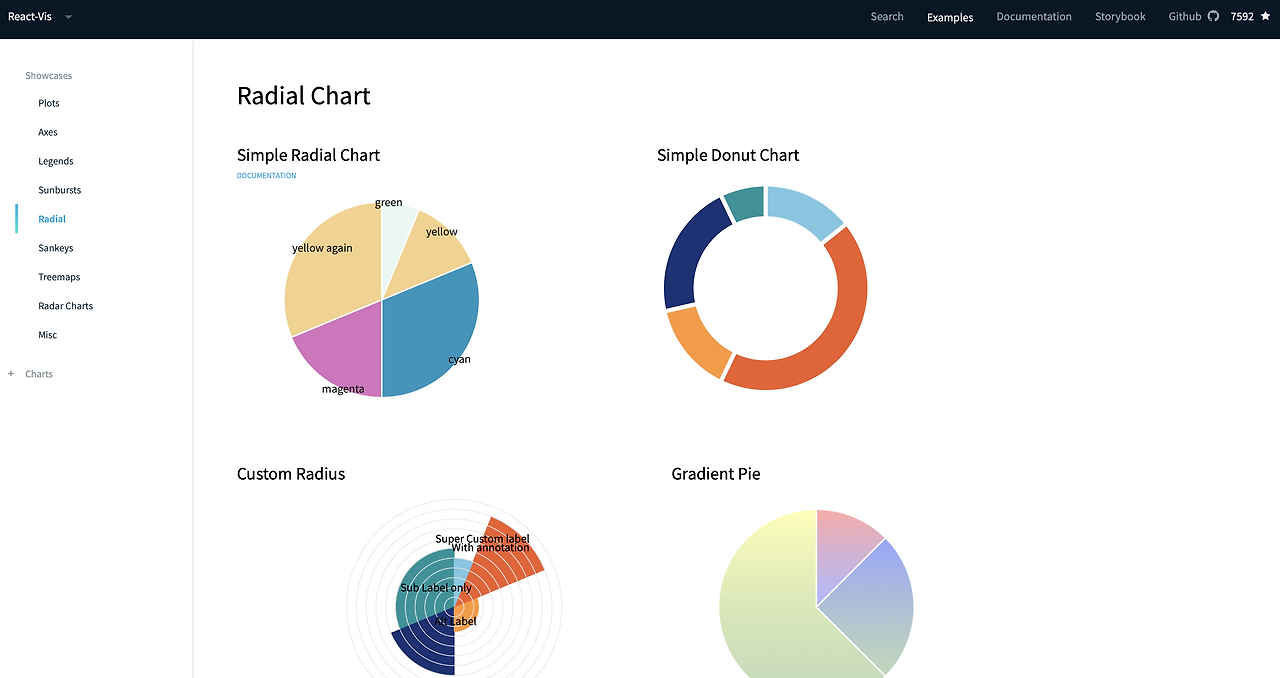The height and width of the screenshot is (678, 1280).
Task: Click the 'Radial Chart' page title
Action: coord(304,96)
